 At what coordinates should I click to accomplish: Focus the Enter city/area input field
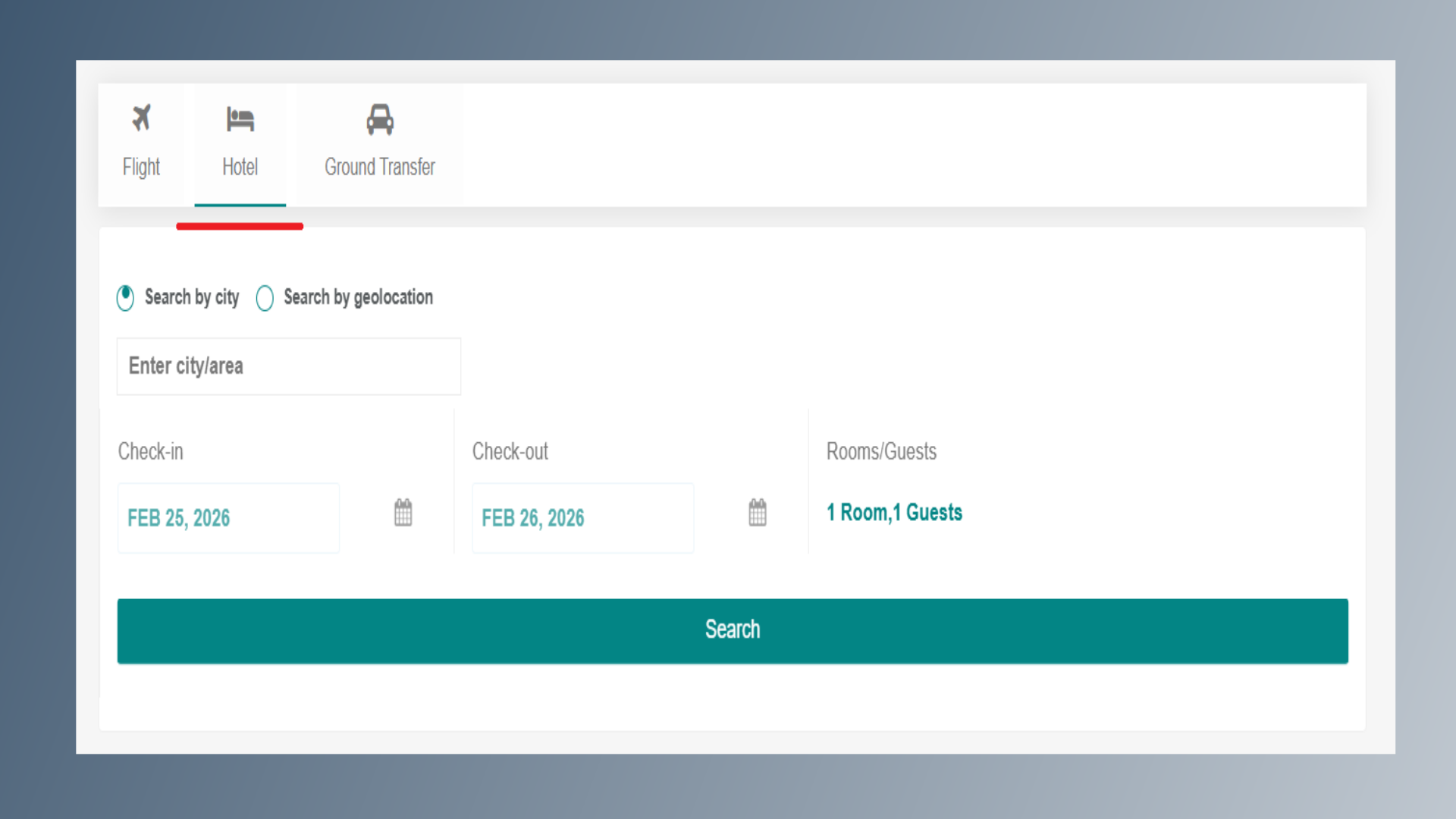click(288, 366)
